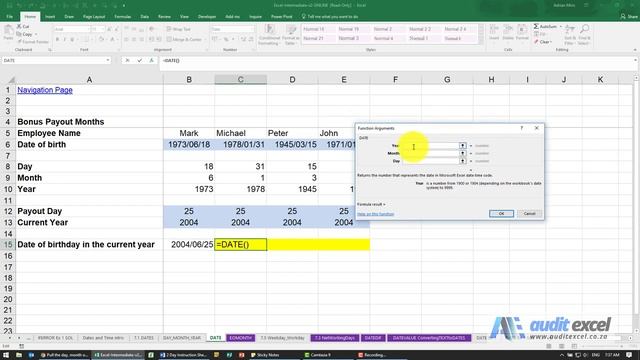
Task: Click the Year collapse-dialog range selector icon
Action: (462, 146)
